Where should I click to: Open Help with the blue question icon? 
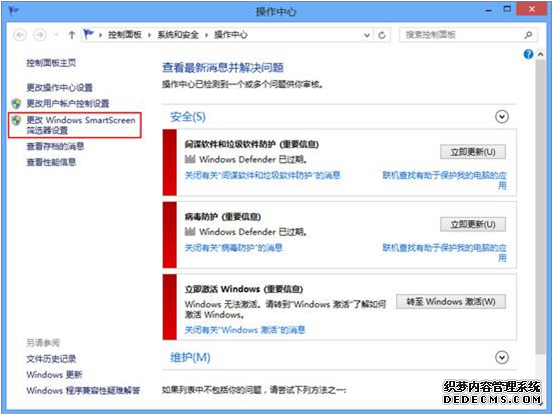(x=528, y=54)
